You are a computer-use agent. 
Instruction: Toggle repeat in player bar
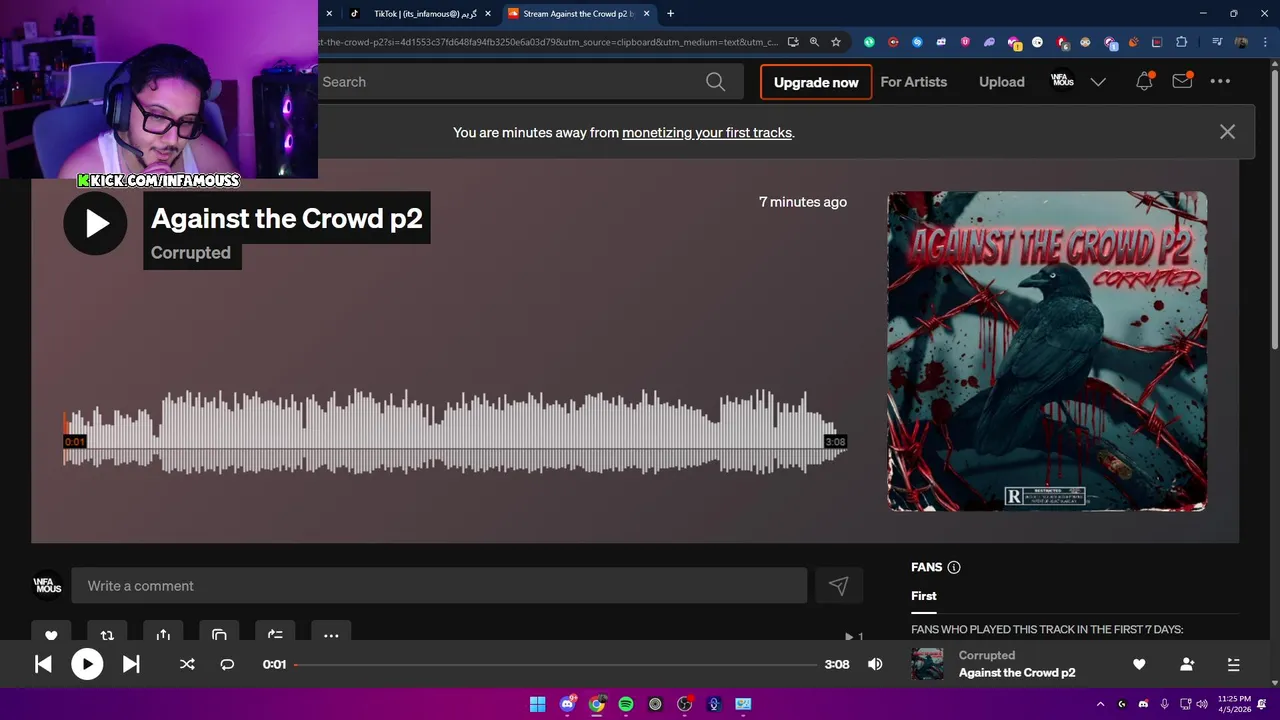click(227, 664)
